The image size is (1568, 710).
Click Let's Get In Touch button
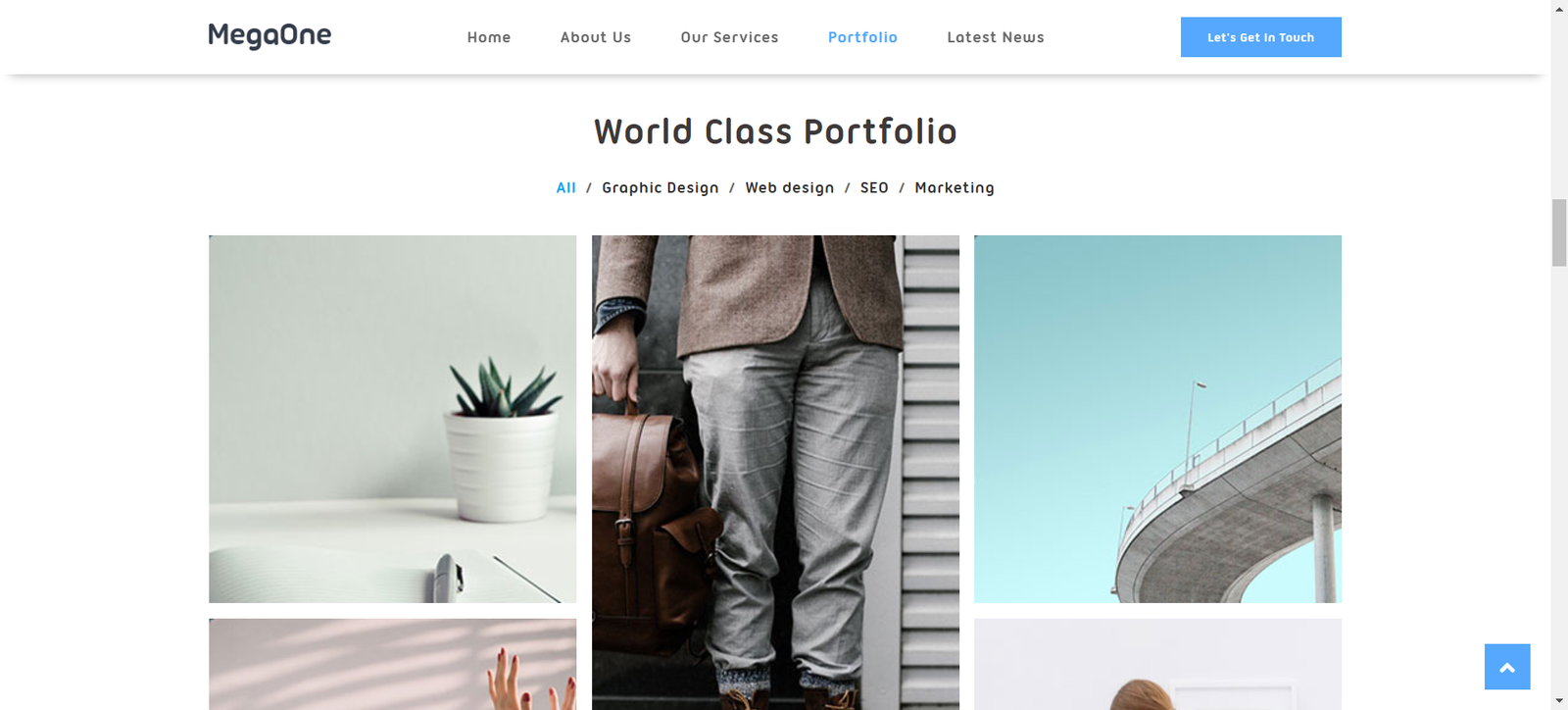1261,37
